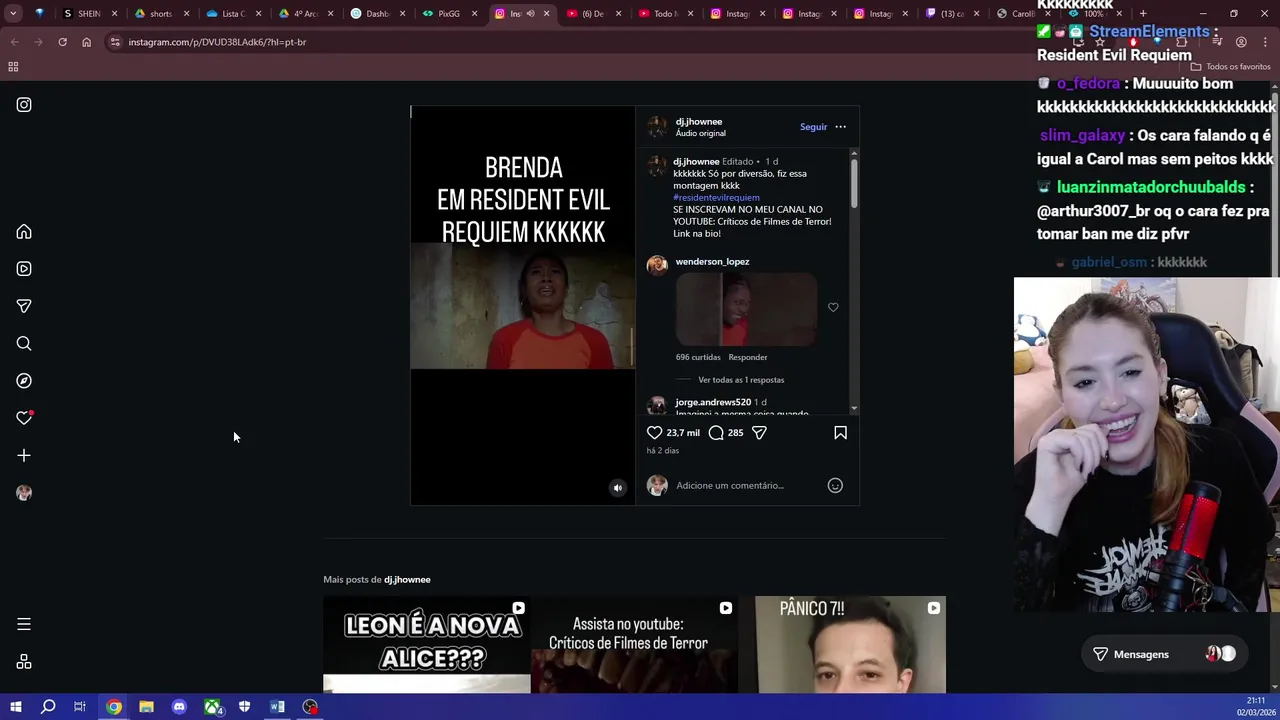Switch to Dashboard browser tab

coord(377,14)
